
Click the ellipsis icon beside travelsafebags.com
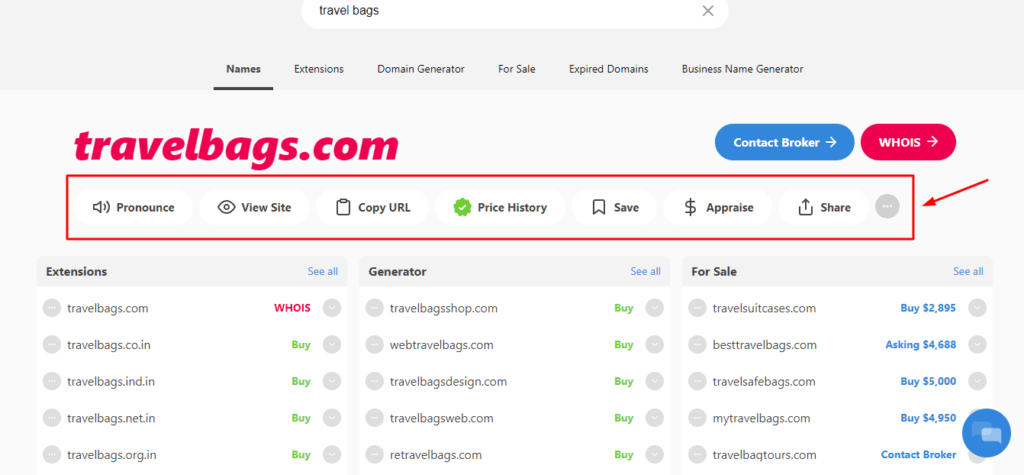tap(697, 381)
